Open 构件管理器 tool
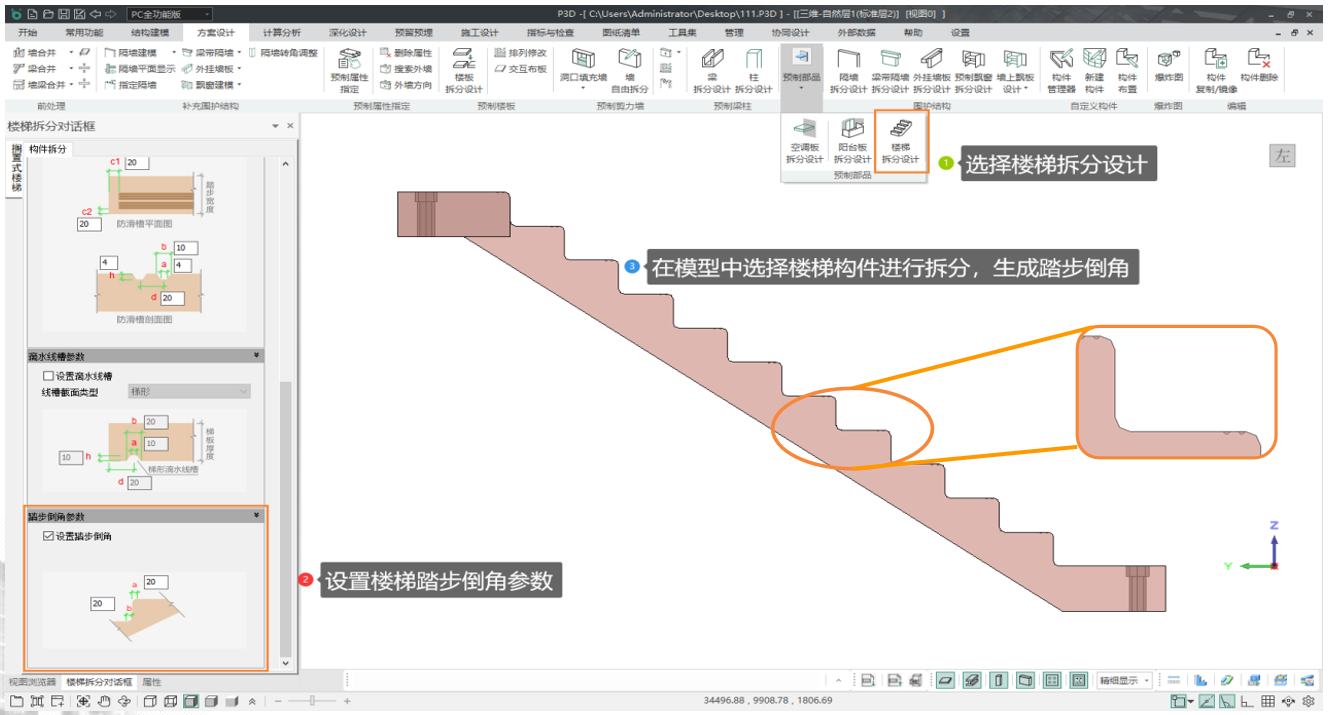 pyautogui.click(x=1061, y=70)
